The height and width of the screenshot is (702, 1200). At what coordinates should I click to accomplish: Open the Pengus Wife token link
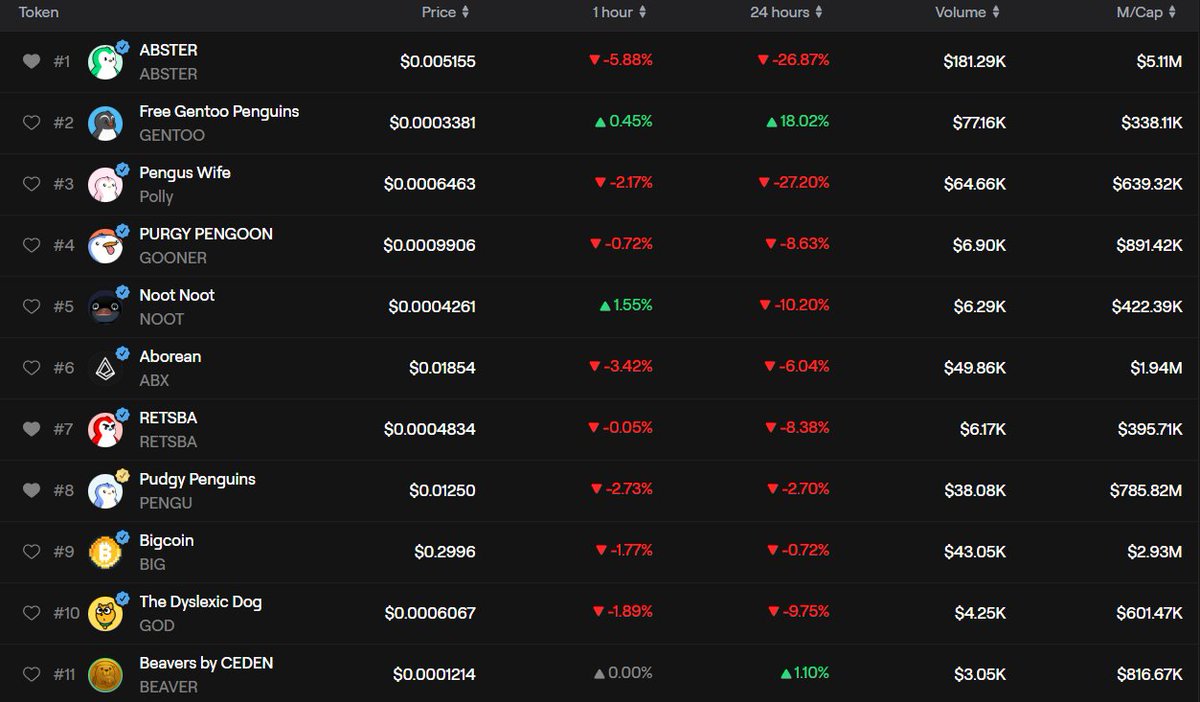[x=185, y=172]
